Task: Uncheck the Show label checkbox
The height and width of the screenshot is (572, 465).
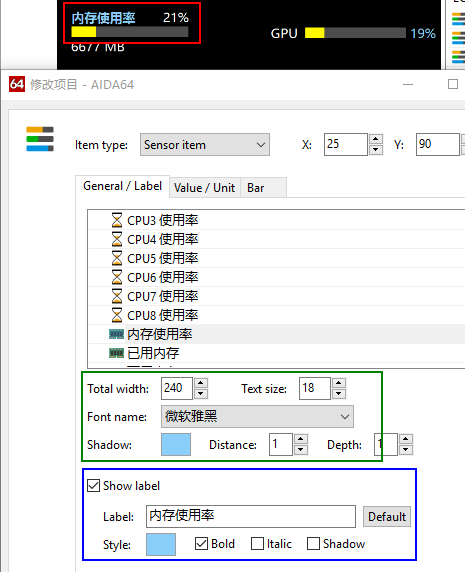Action: 93,486
